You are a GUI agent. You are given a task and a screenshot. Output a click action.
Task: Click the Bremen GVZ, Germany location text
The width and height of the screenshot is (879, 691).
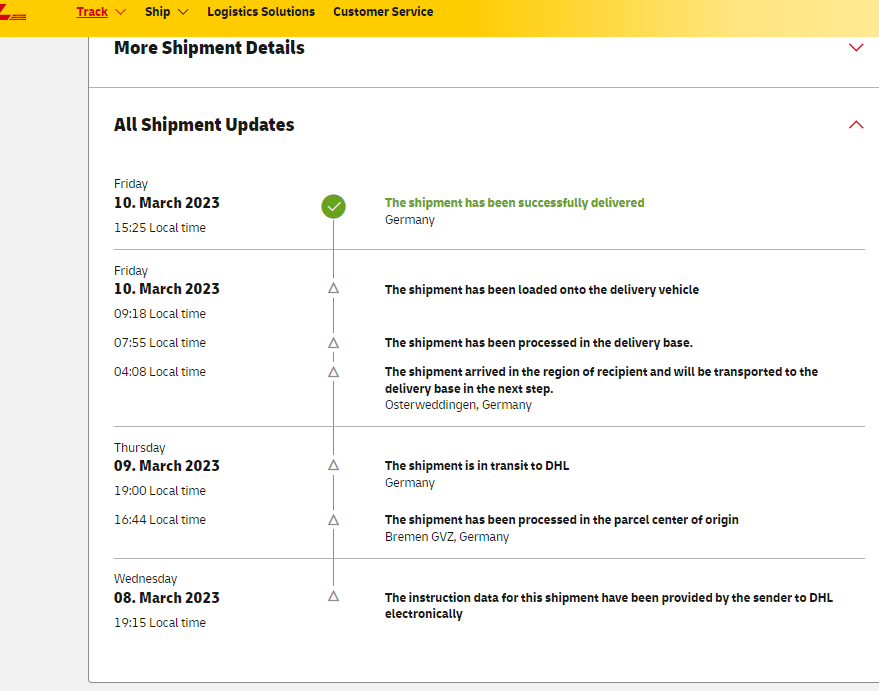coord(446,537)
